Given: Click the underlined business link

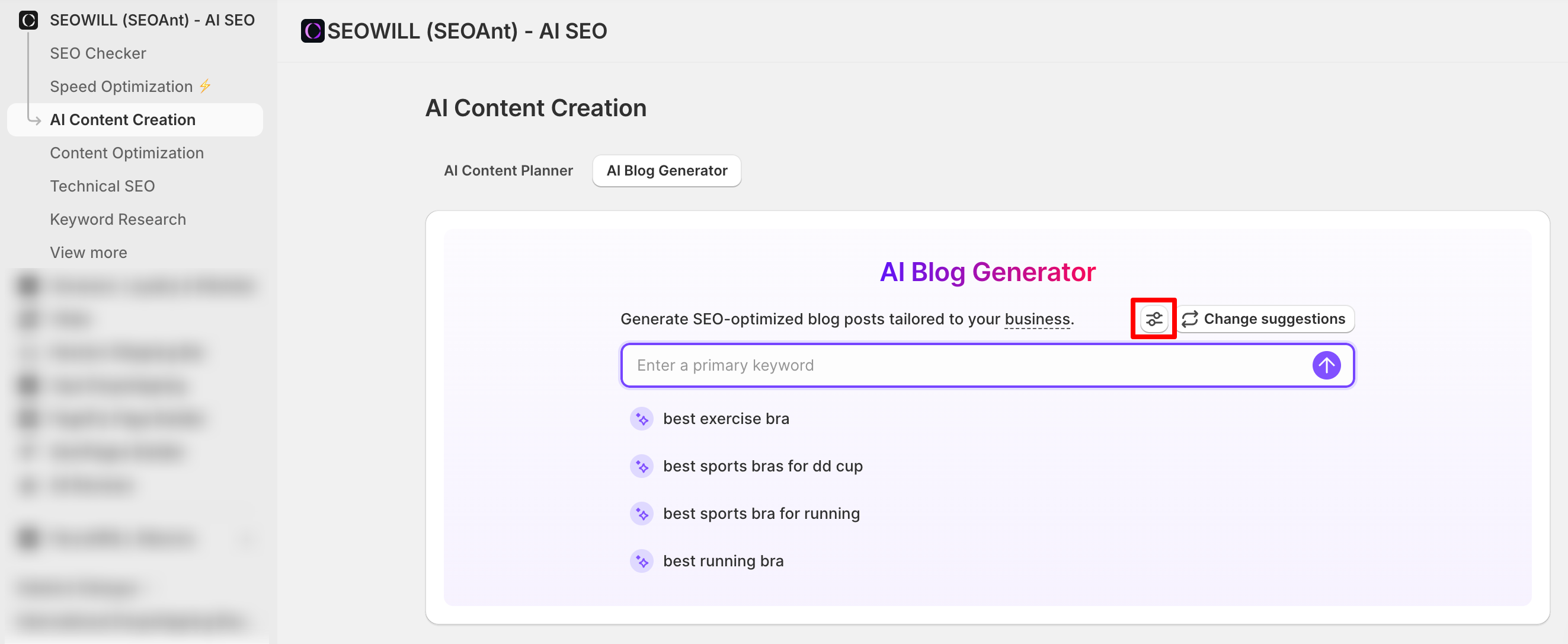Looking at the screenshot, I should point(1036,319).
